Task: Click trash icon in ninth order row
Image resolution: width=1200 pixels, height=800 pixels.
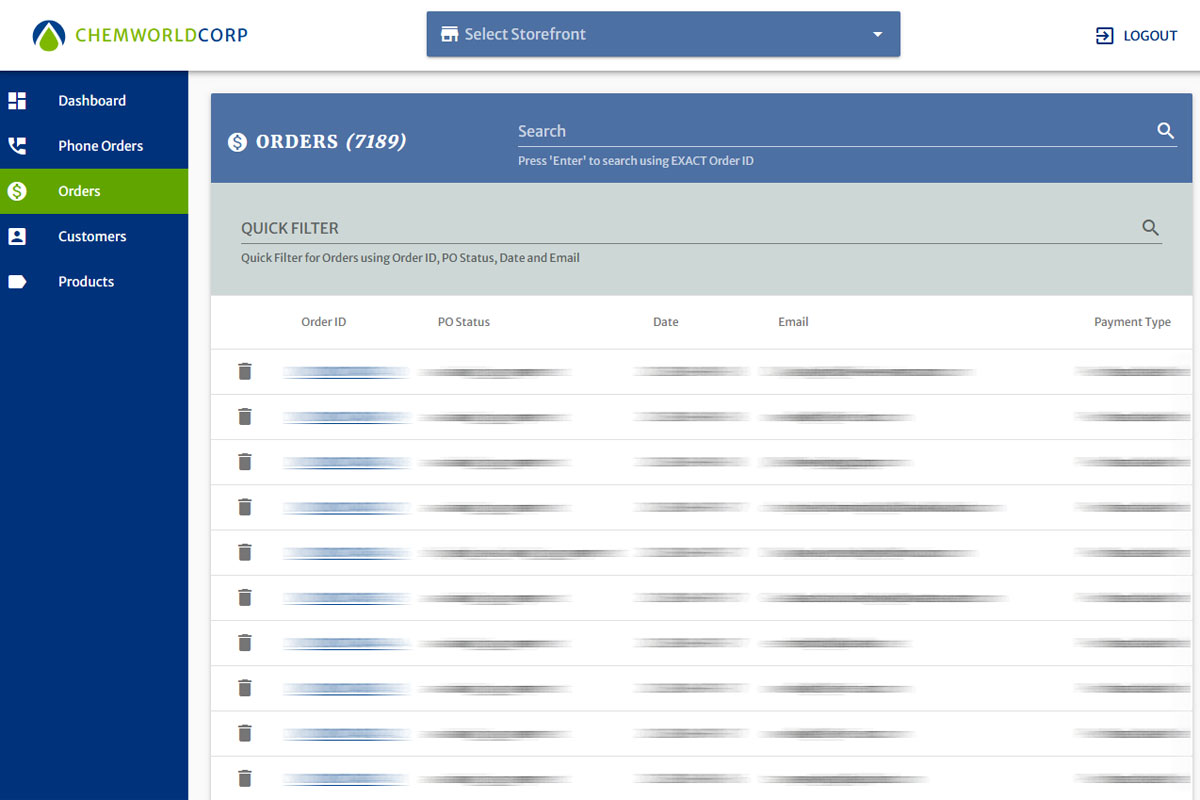Action: [x=245, y=733]
